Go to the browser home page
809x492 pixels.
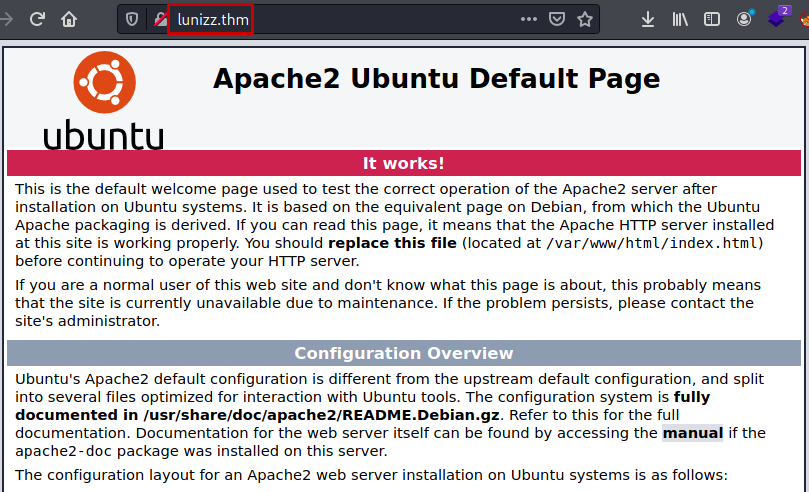(69, 20)
